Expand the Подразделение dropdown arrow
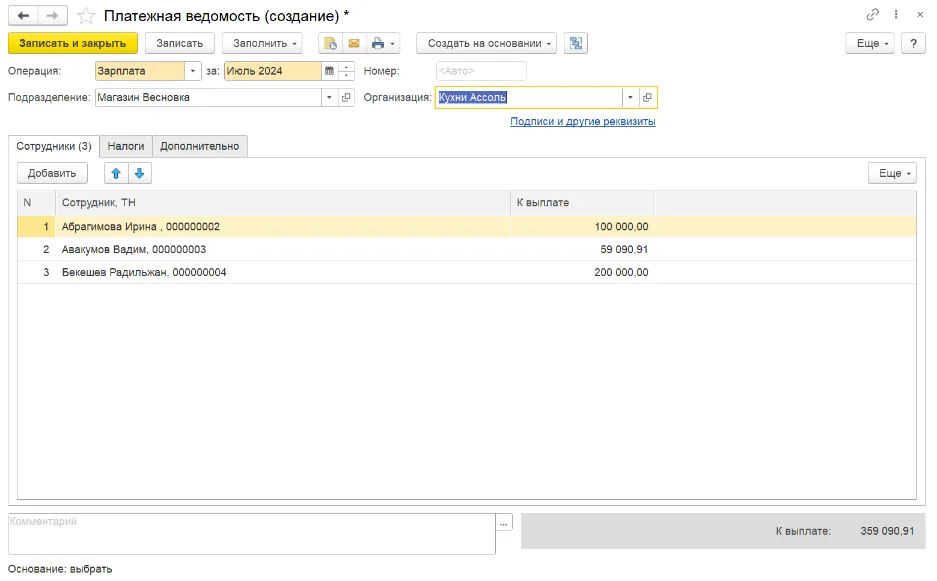The height and width of the screenshot is (581, 937). pyautogui.click(x=329, y=97)
